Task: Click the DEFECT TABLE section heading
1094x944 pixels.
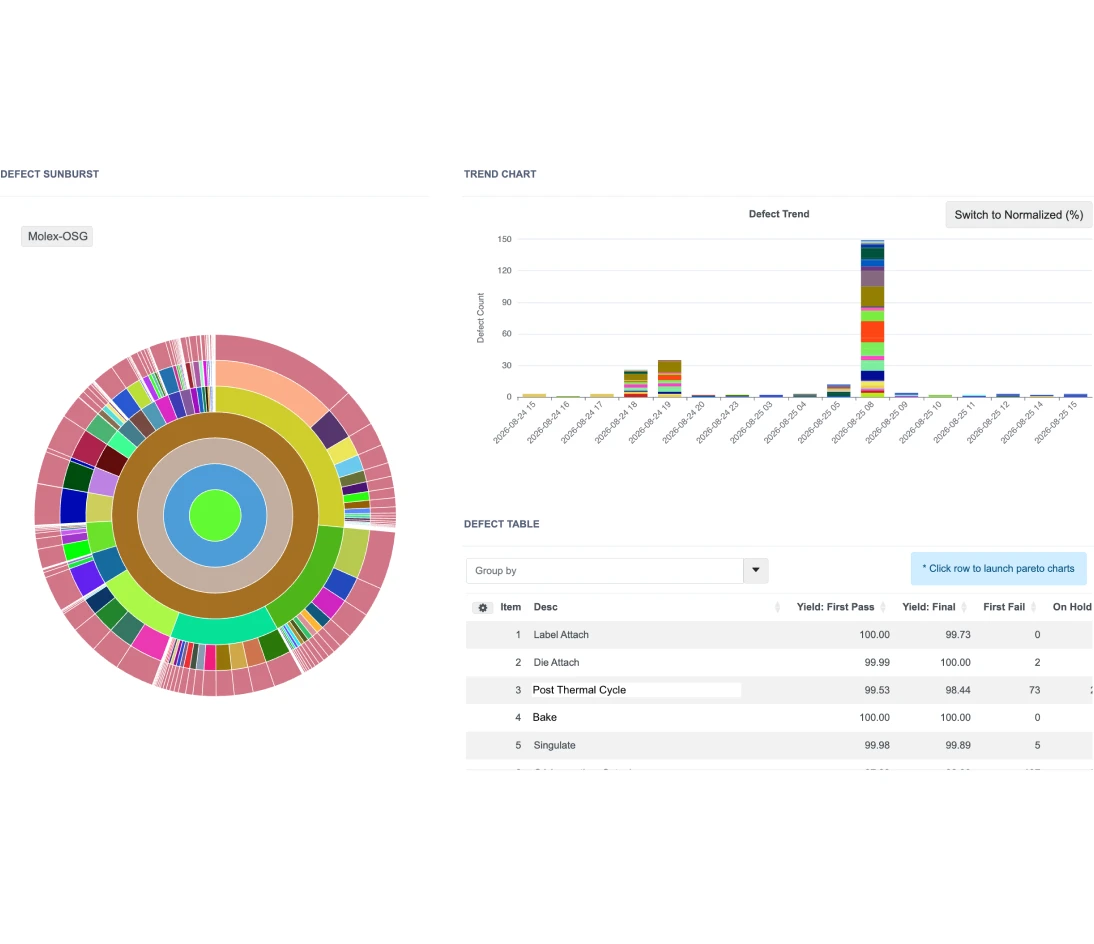Action: pos(502,524)
